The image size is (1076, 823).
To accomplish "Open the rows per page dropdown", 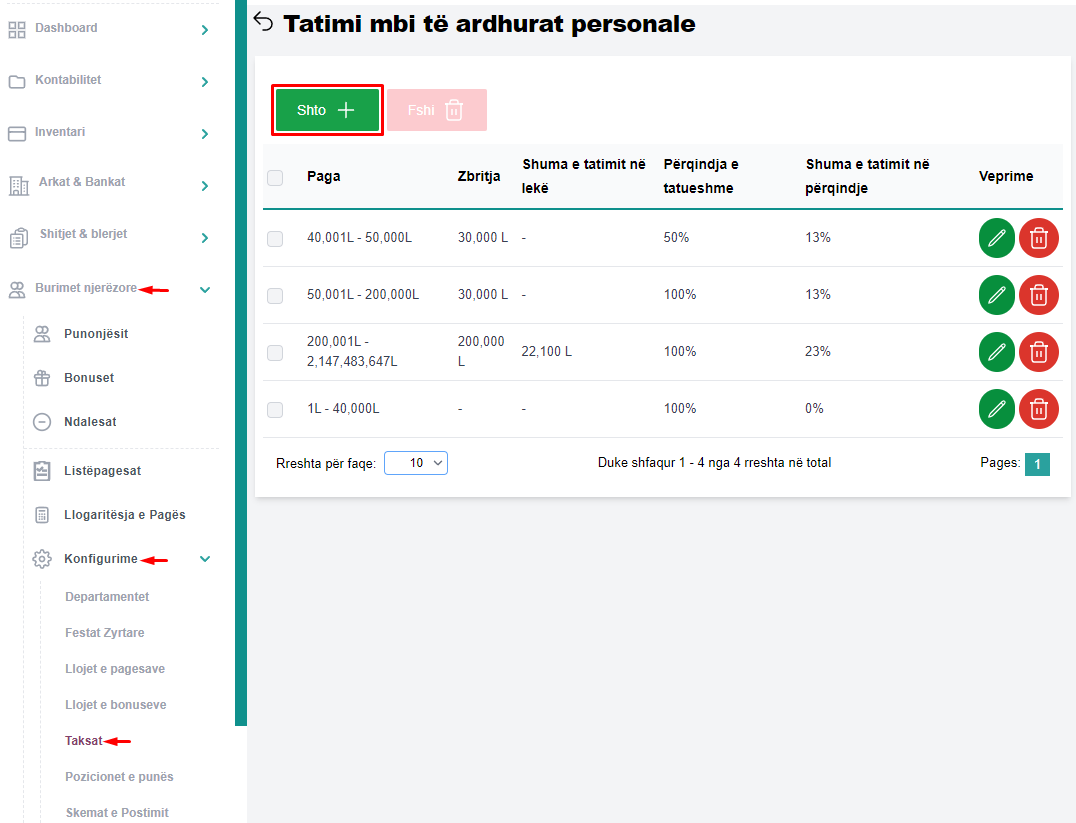I will [x=416, y=463].
